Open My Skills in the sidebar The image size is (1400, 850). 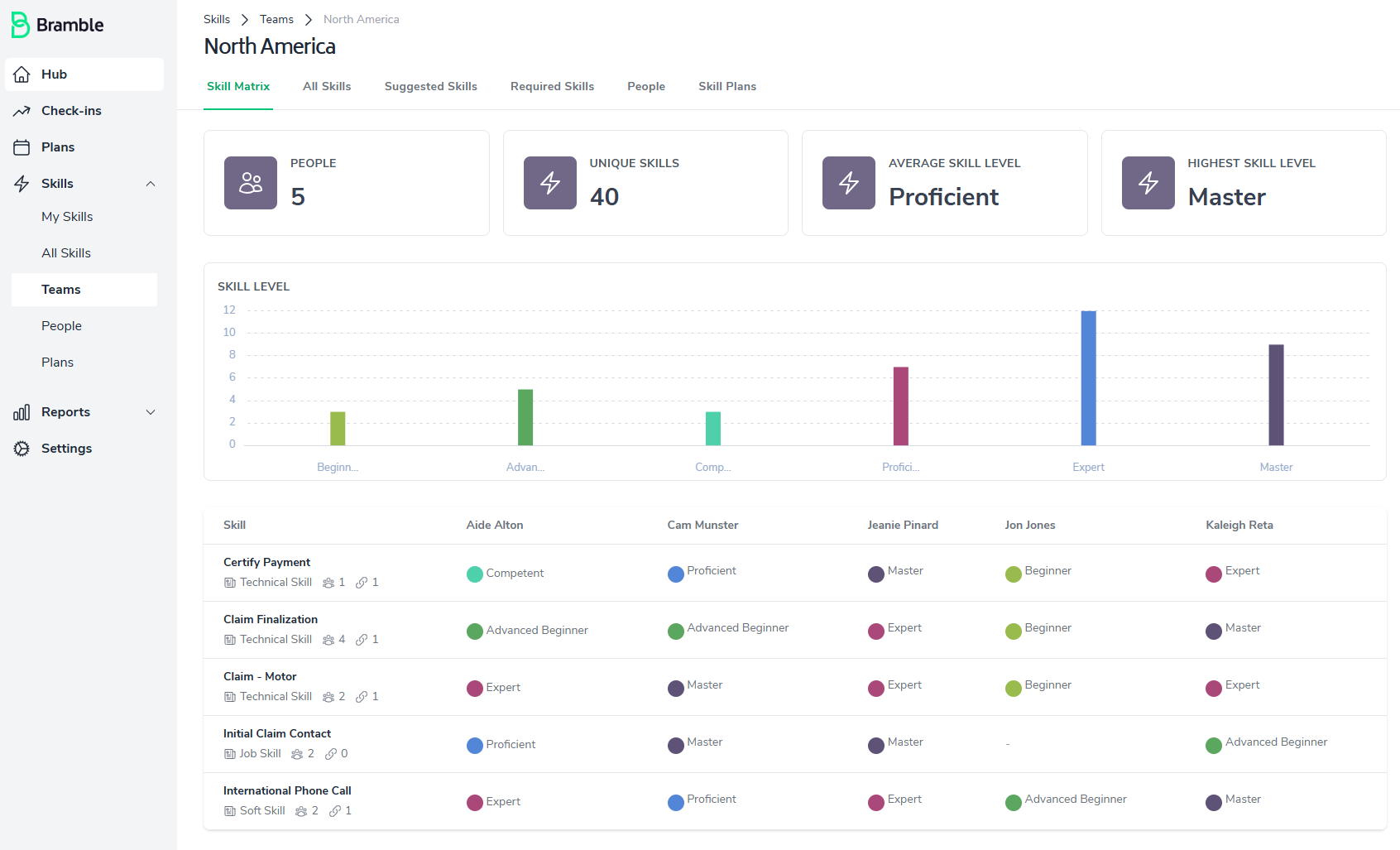[x=67, y=217]
